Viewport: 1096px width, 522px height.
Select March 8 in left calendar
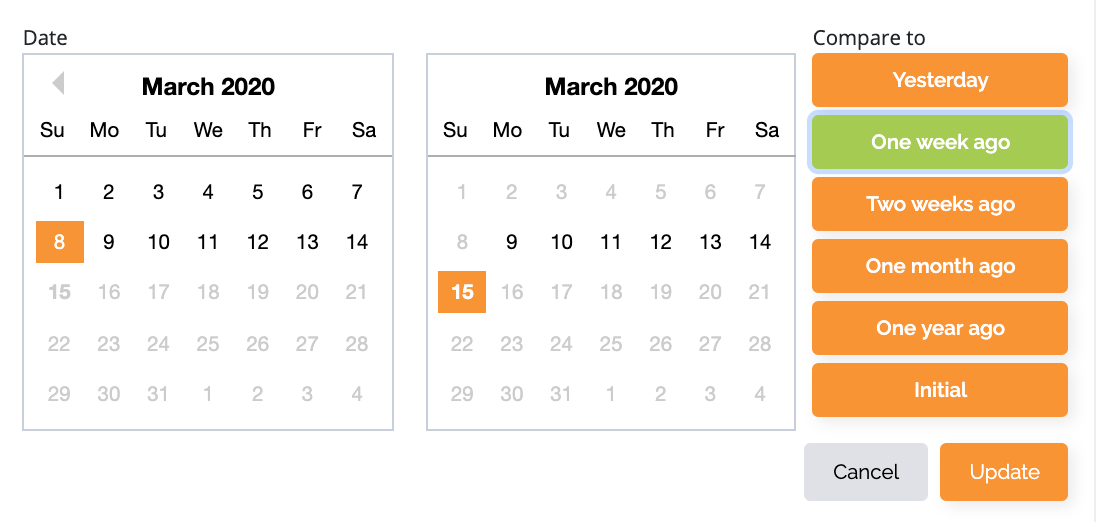[60, 242]
